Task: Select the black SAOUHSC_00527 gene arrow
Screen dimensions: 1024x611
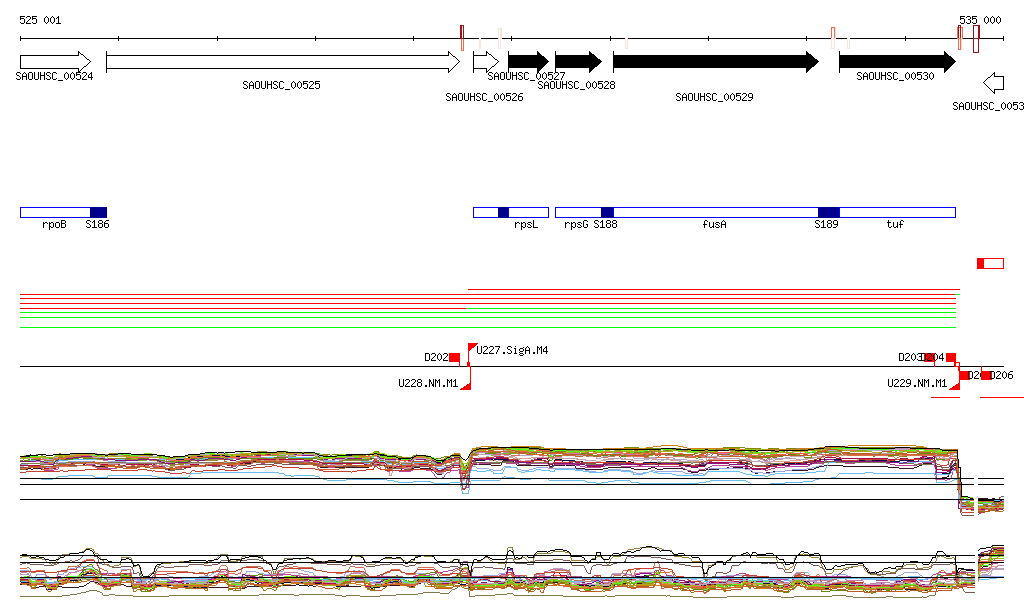Action: click(528, 61)
